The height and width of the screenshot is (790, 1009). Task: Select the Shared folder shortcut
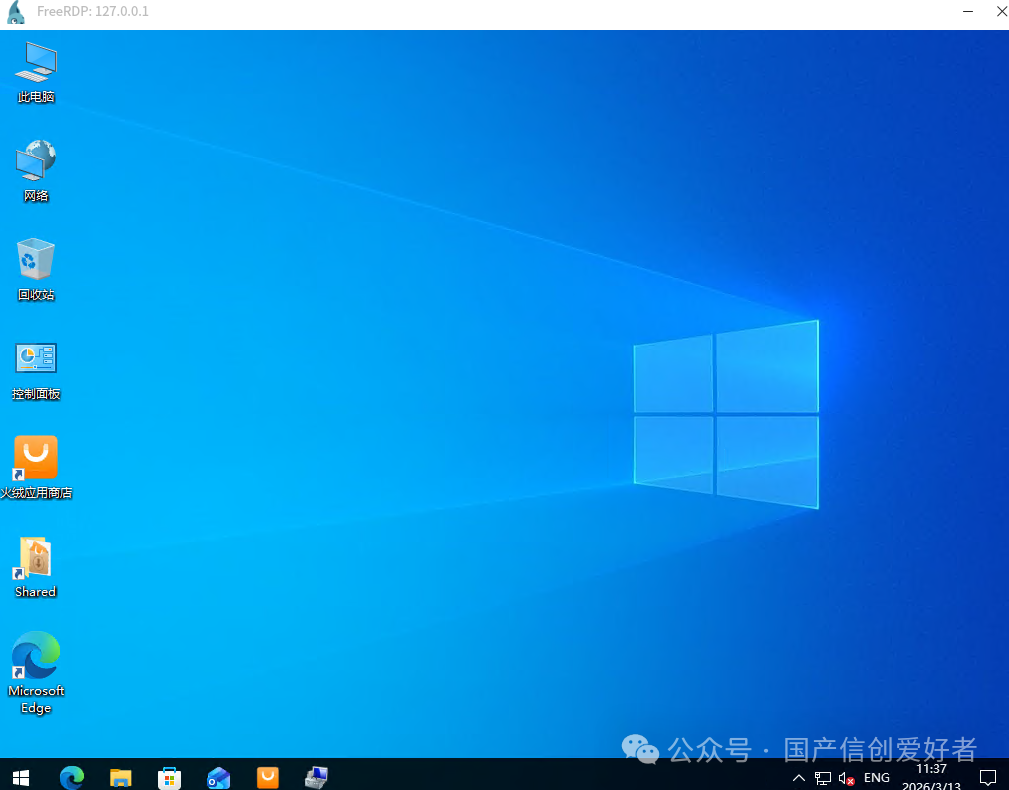click(36, 567)
